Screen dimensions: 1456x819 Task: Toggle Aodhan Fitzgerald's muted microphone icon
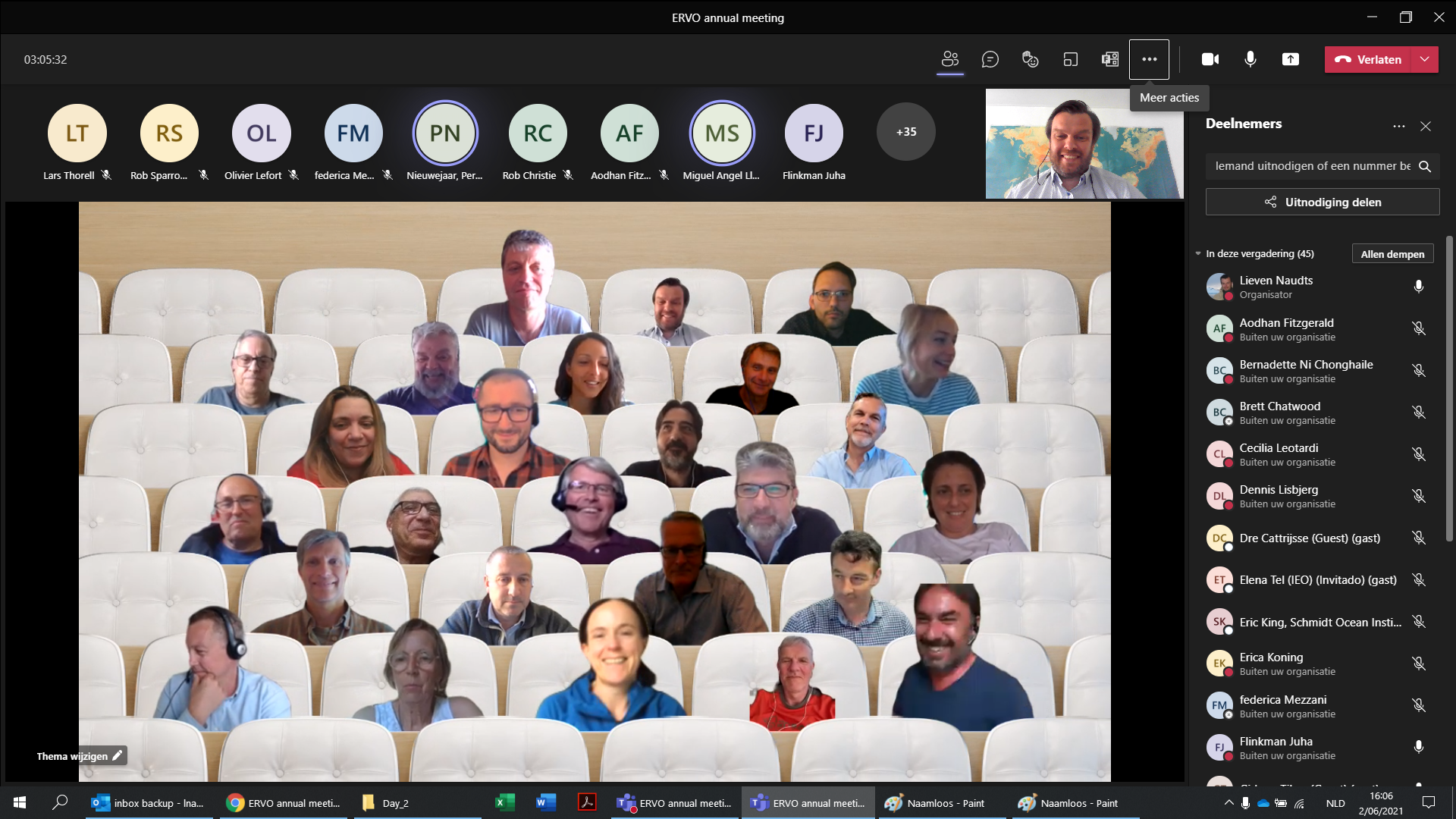[x=1418, y=329]
